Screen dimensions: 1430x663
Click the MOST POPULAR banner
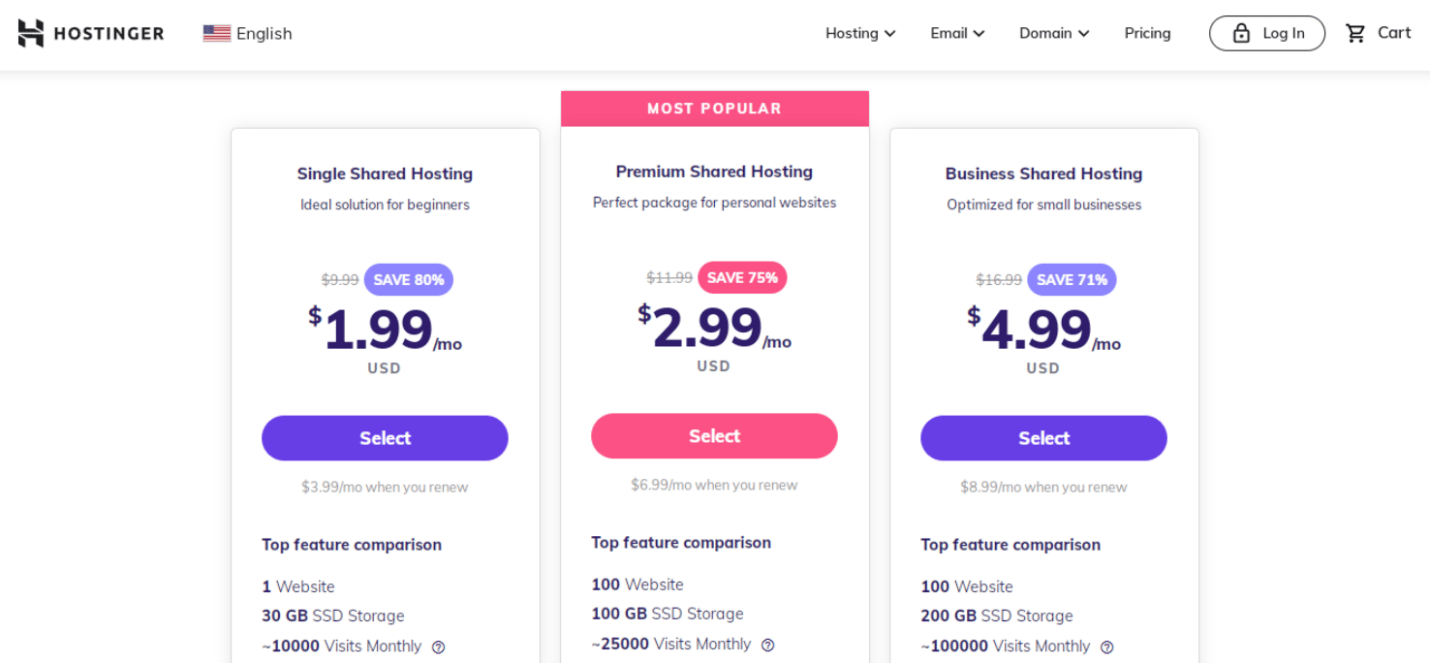point(714,108)
